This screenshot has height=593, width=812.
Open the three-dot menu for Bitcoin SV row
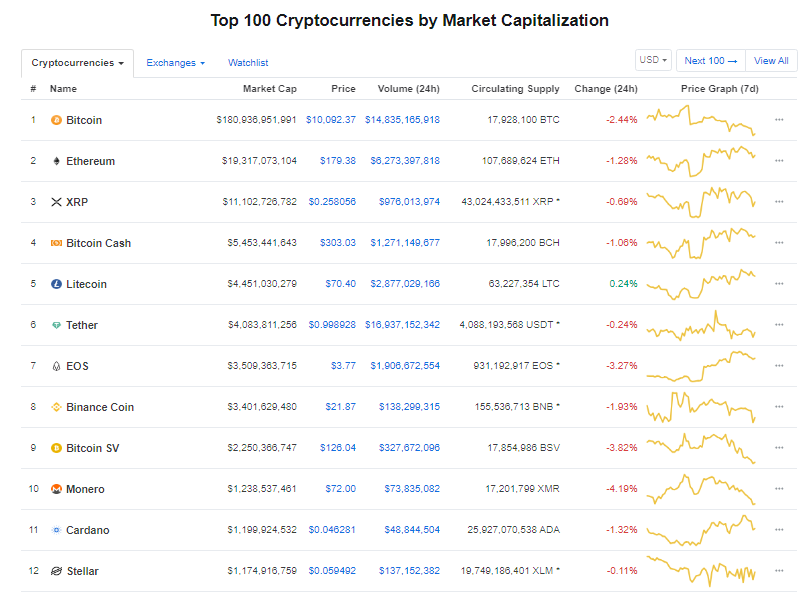coord(779,447)
